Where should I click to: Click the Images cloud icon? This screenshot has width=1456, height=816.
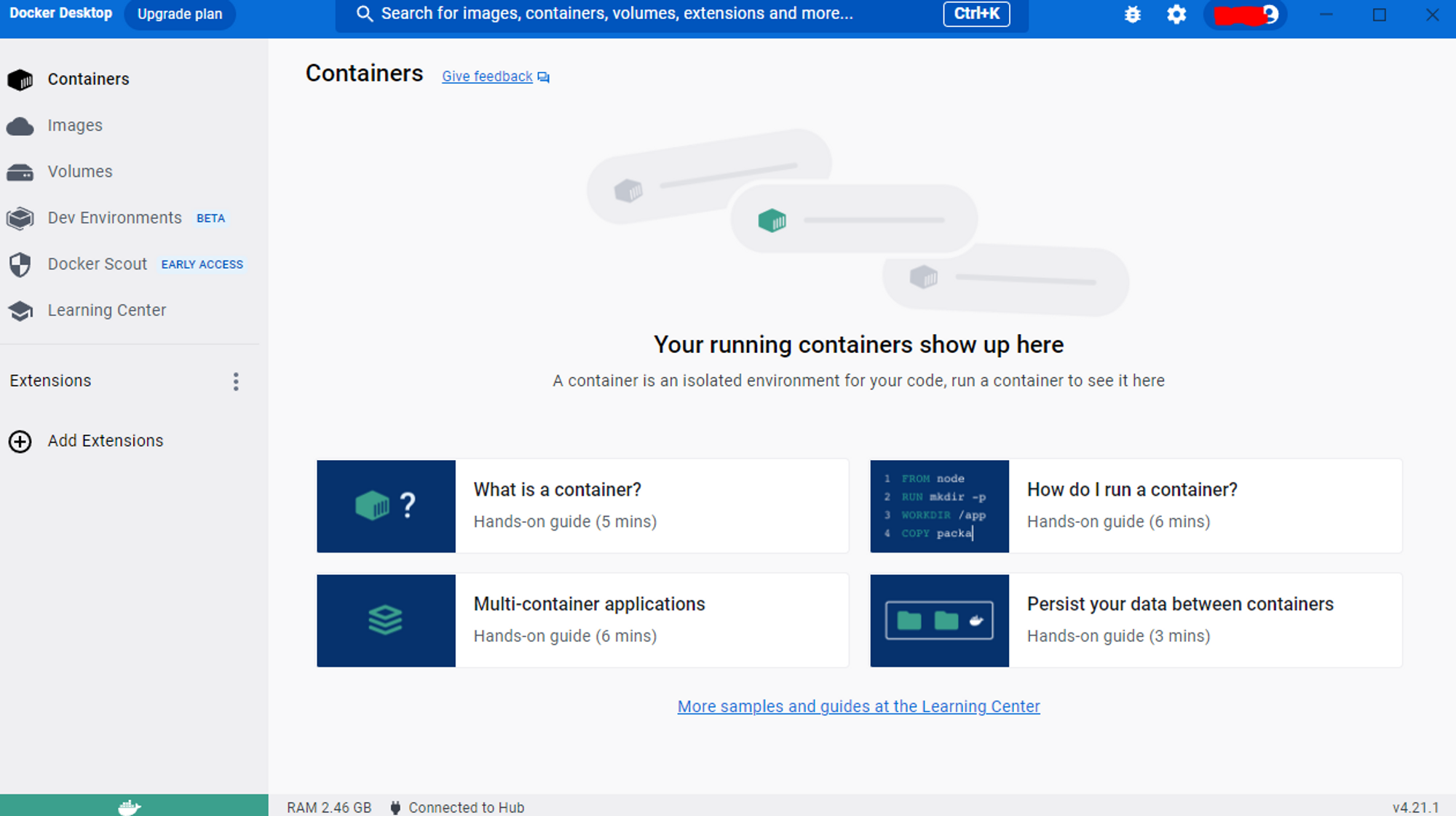point(20,126)
